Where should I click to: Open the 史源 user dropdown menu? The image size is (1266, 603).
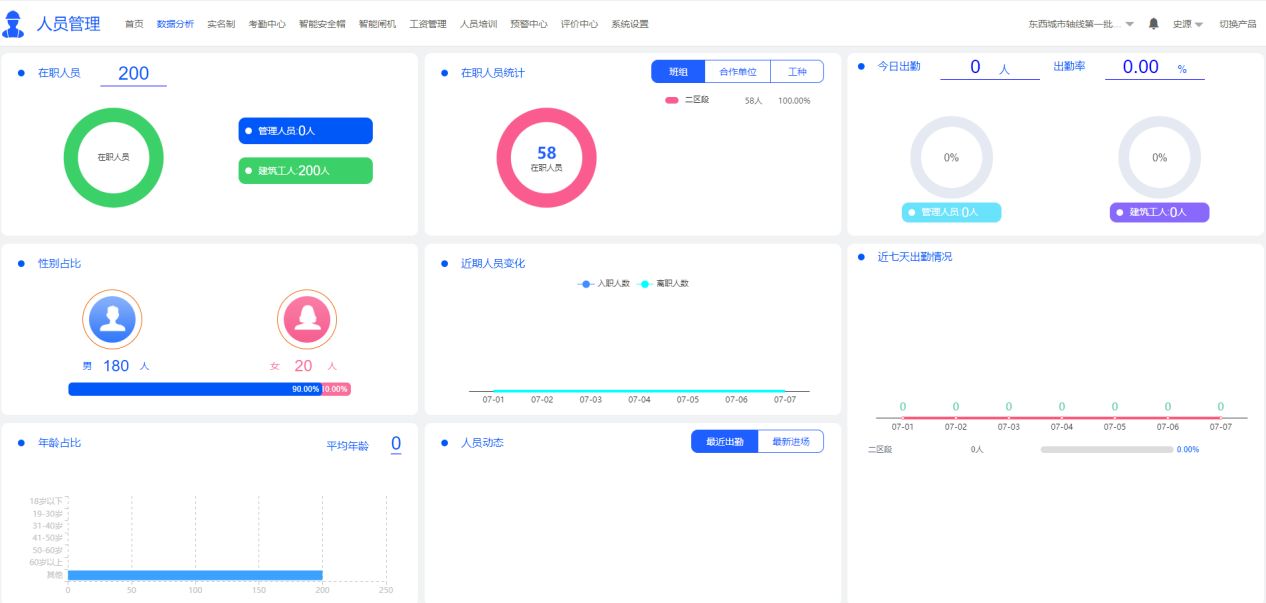coord(1187,24)
